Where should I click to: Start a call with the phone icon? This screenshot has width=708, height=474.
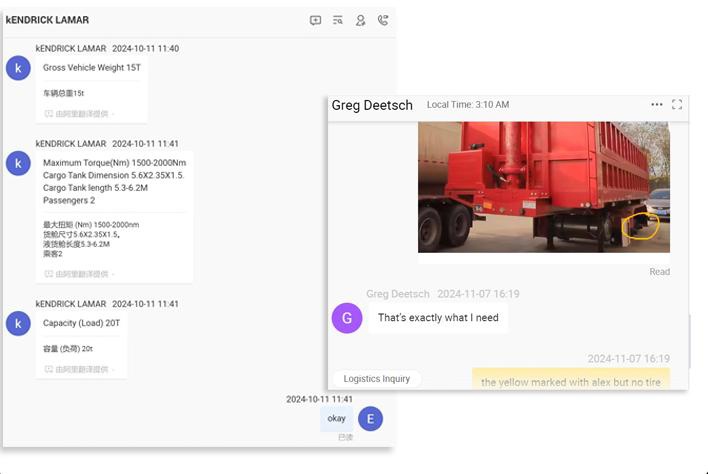click(x=382, y=20)
